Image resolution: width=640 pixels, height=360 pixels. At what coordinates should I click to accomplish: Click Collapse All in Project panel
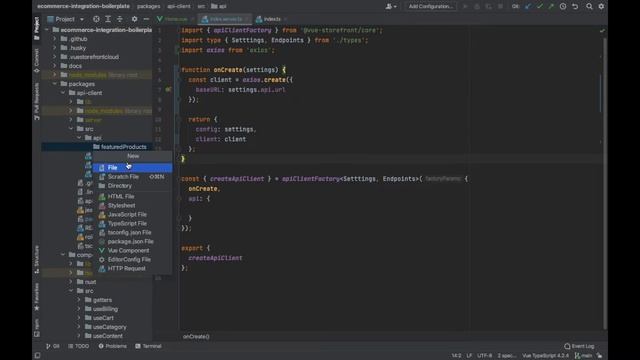(120, 19)
